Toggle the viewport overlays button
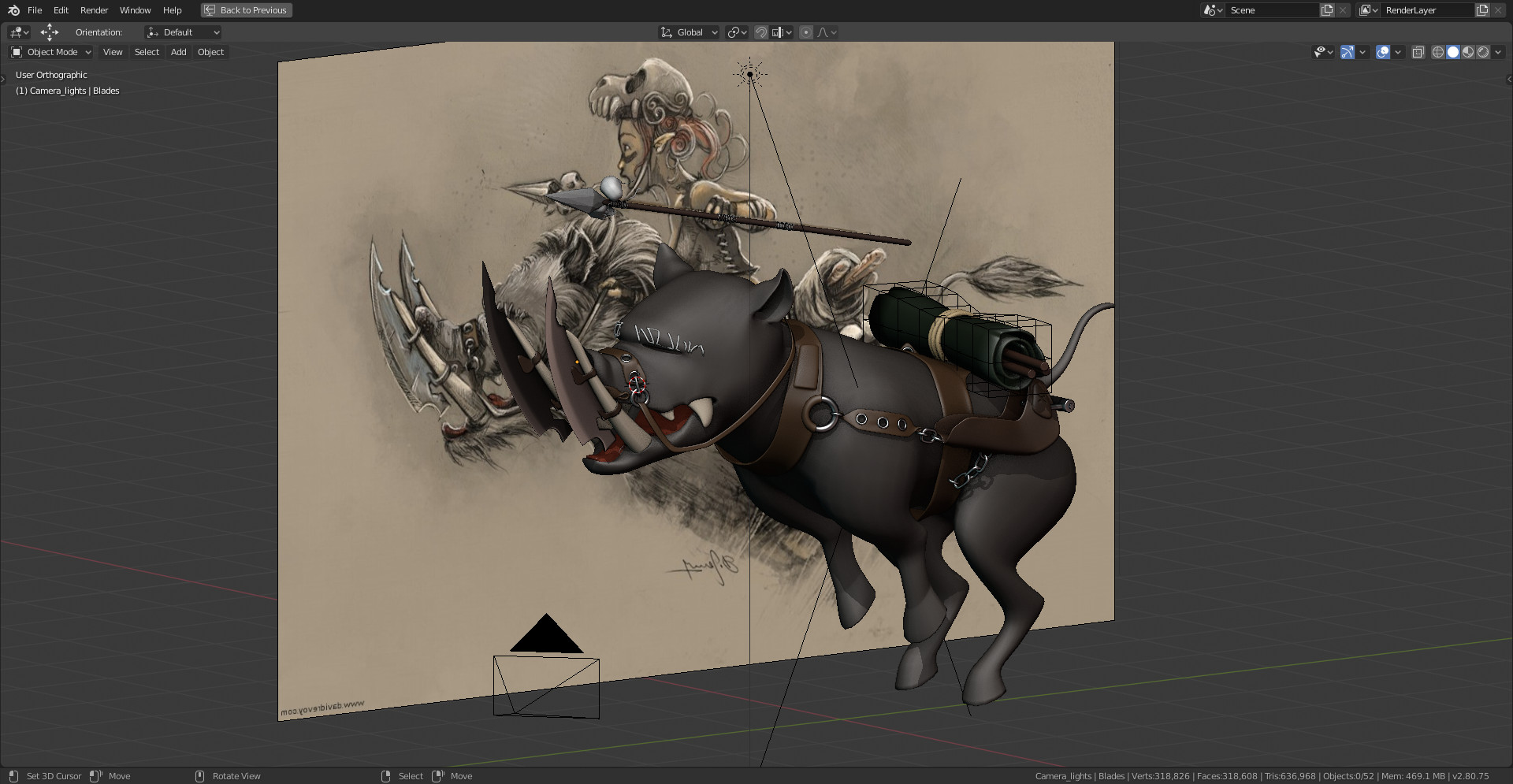 [x=1382, y=52]
